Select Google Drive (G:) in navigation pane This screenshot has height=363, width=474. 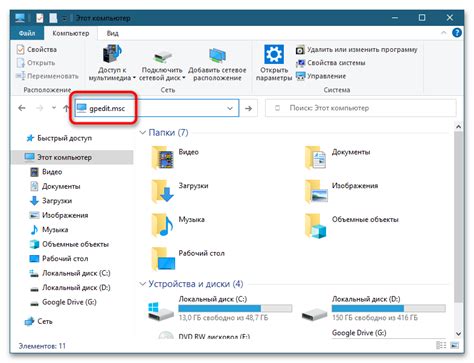click(63, 302)
